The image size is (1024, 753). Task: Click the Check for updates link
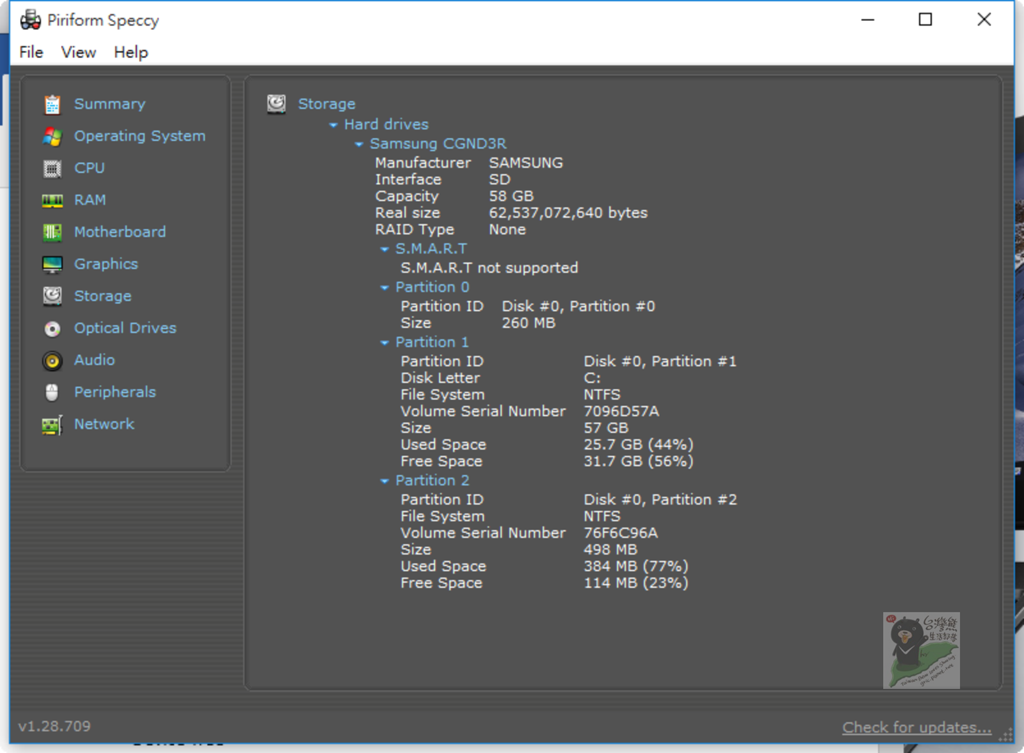[916, 727]
